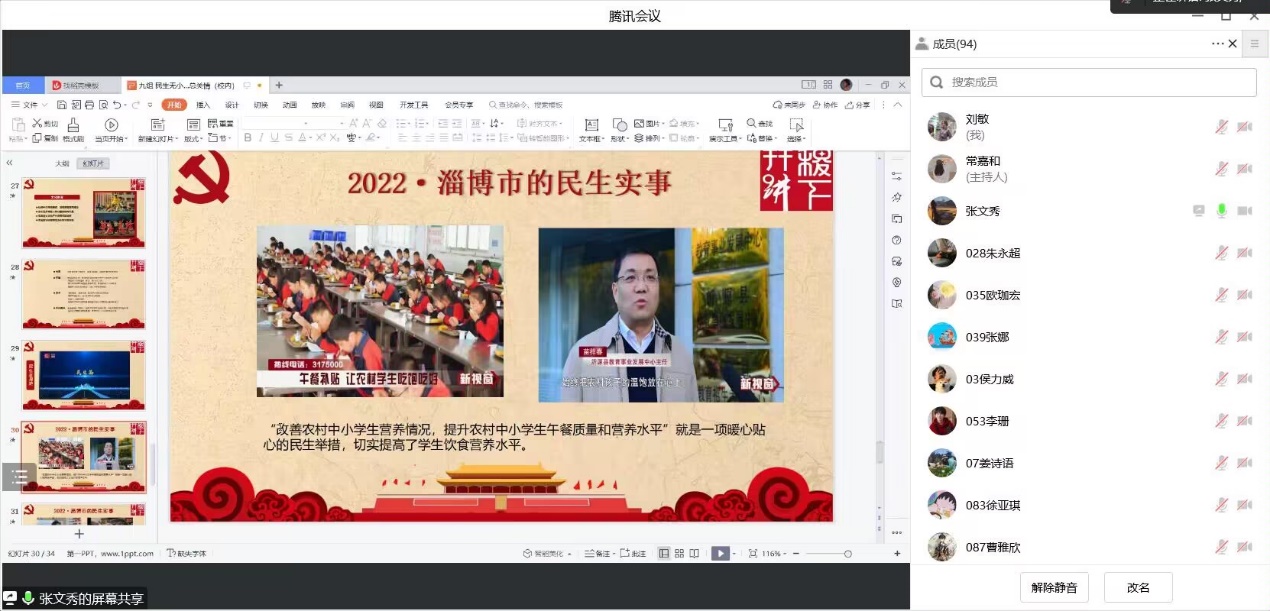Click the 改名 button
Screen dimensions: 1270x611
[x=1137, y=588]
